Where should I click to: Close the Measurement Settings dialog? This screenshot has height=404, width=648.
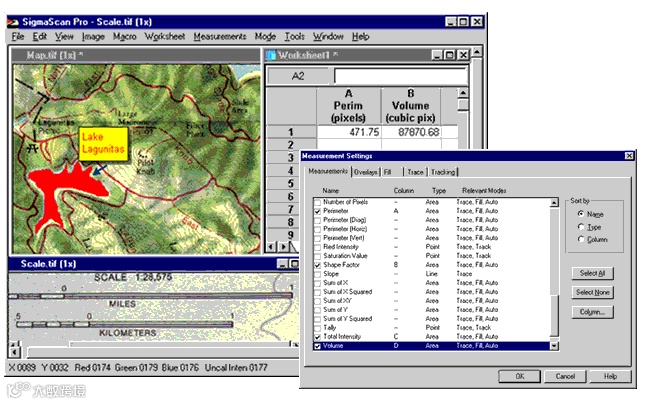click(x=629, y=156)
